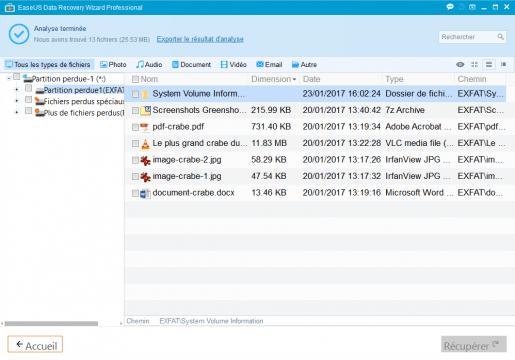Click the document-crabe.docx Word icon
The height and width of the screenshot is (360, 515).
click(x=145, y=193)
